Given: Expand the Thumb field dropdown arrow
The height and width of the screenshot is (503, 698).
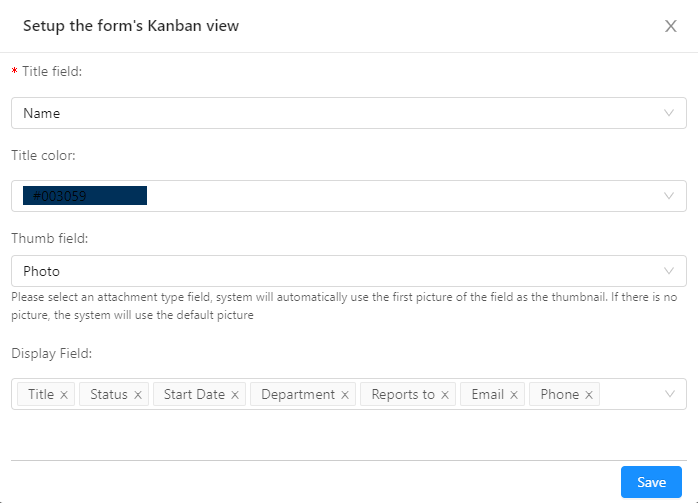Looking at the screenshot, I should click(x=669, y=271).
